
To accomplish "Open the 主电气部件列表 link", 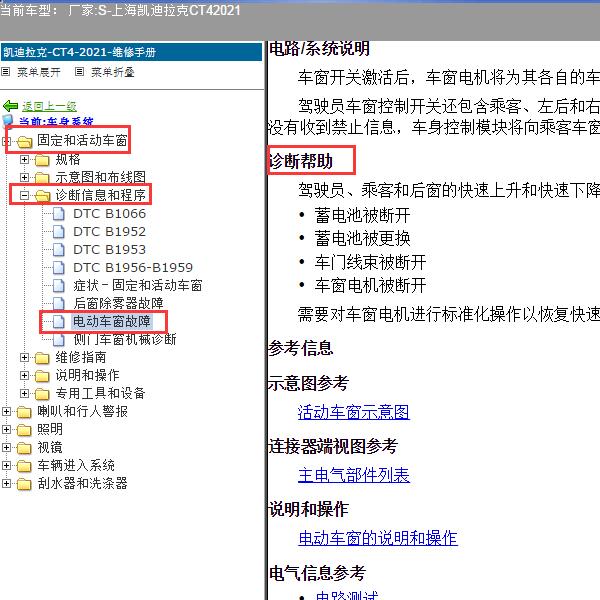I will tap(354, 475).
